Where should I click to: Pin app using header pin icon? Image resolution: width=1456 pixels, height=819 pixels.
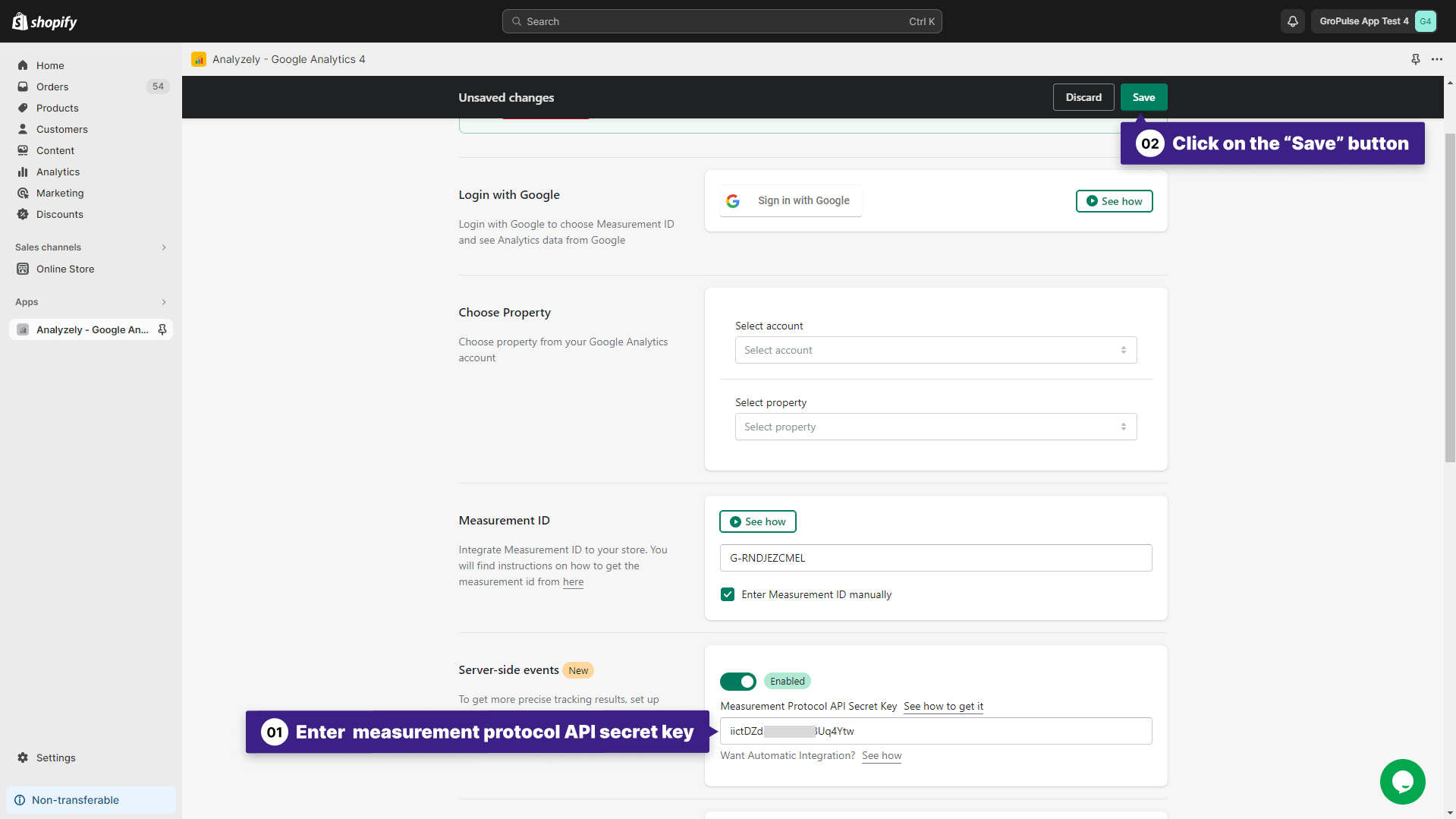pos(1416,59)
